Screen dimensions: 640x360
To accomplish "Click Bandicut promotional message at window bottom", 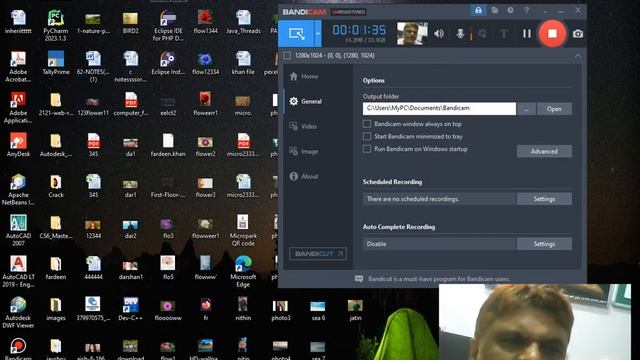I will (439, 279).
